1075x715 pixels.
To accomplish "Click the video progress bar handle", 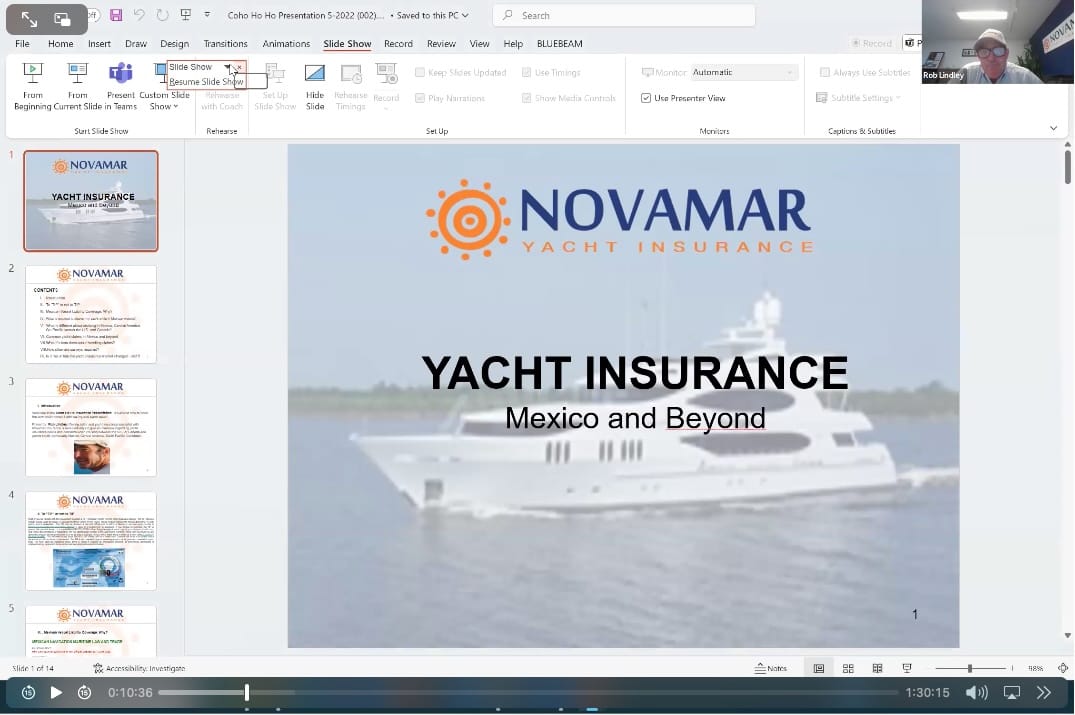I will (x=247, y=692).
